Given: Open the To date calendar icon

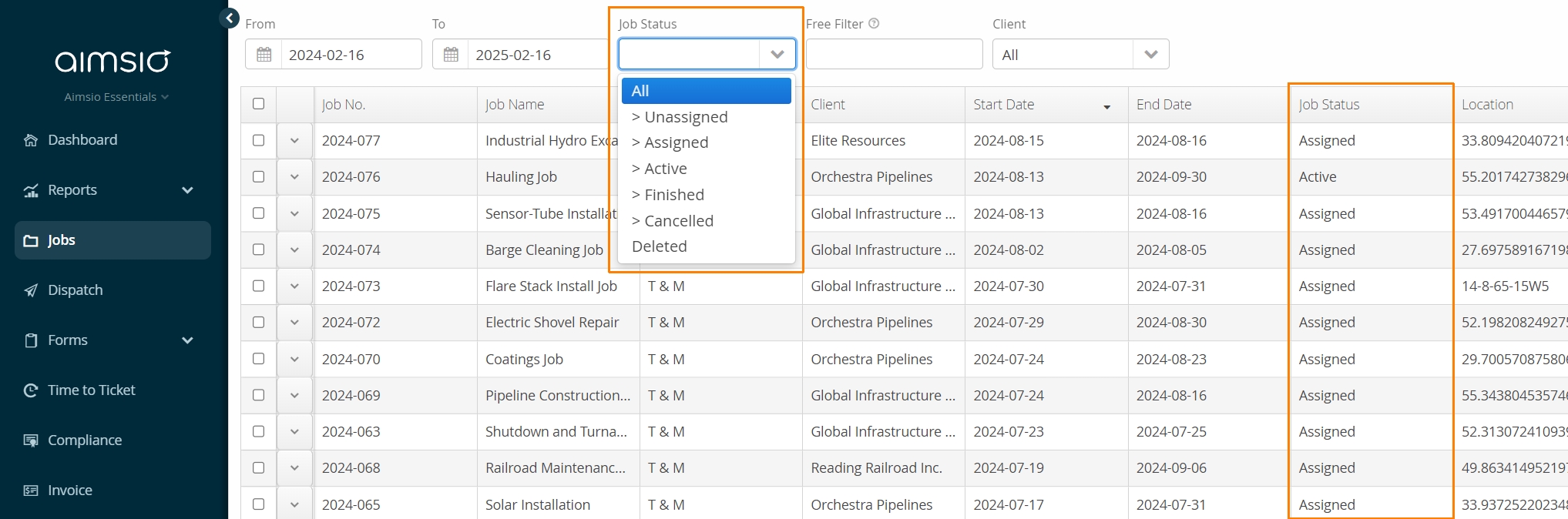Looking at the screenshot, I should 451,55.
